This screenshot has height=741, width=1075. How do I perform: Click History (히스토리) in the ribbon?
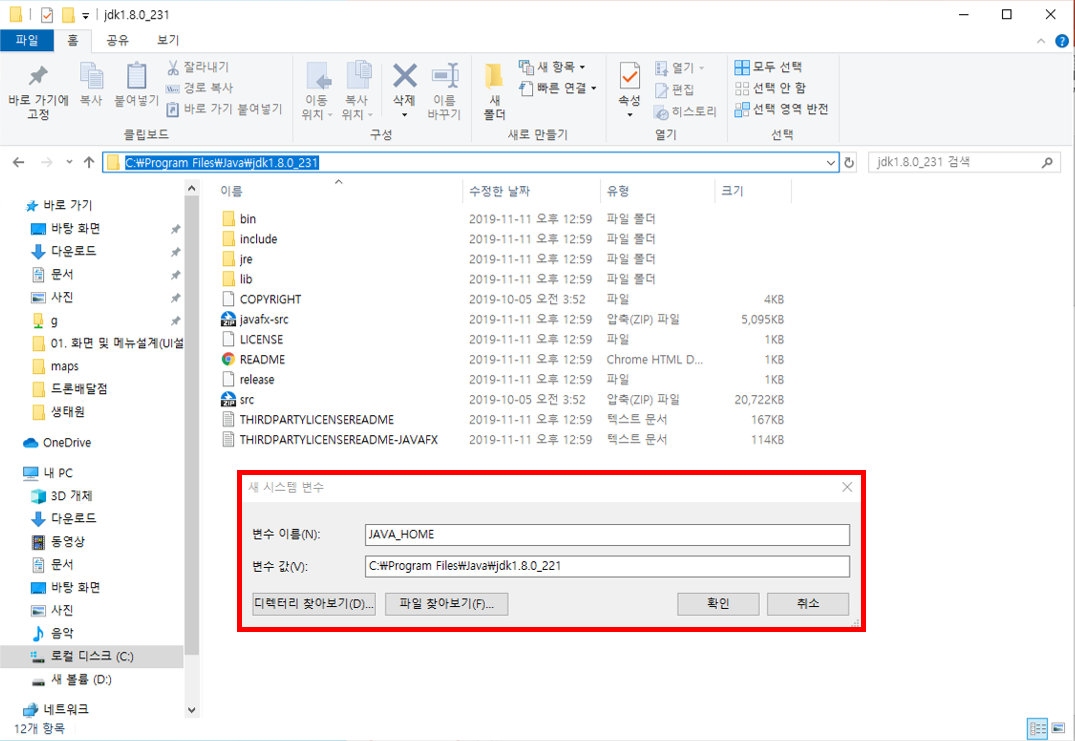pyautogui.click(x=686, y=112)
